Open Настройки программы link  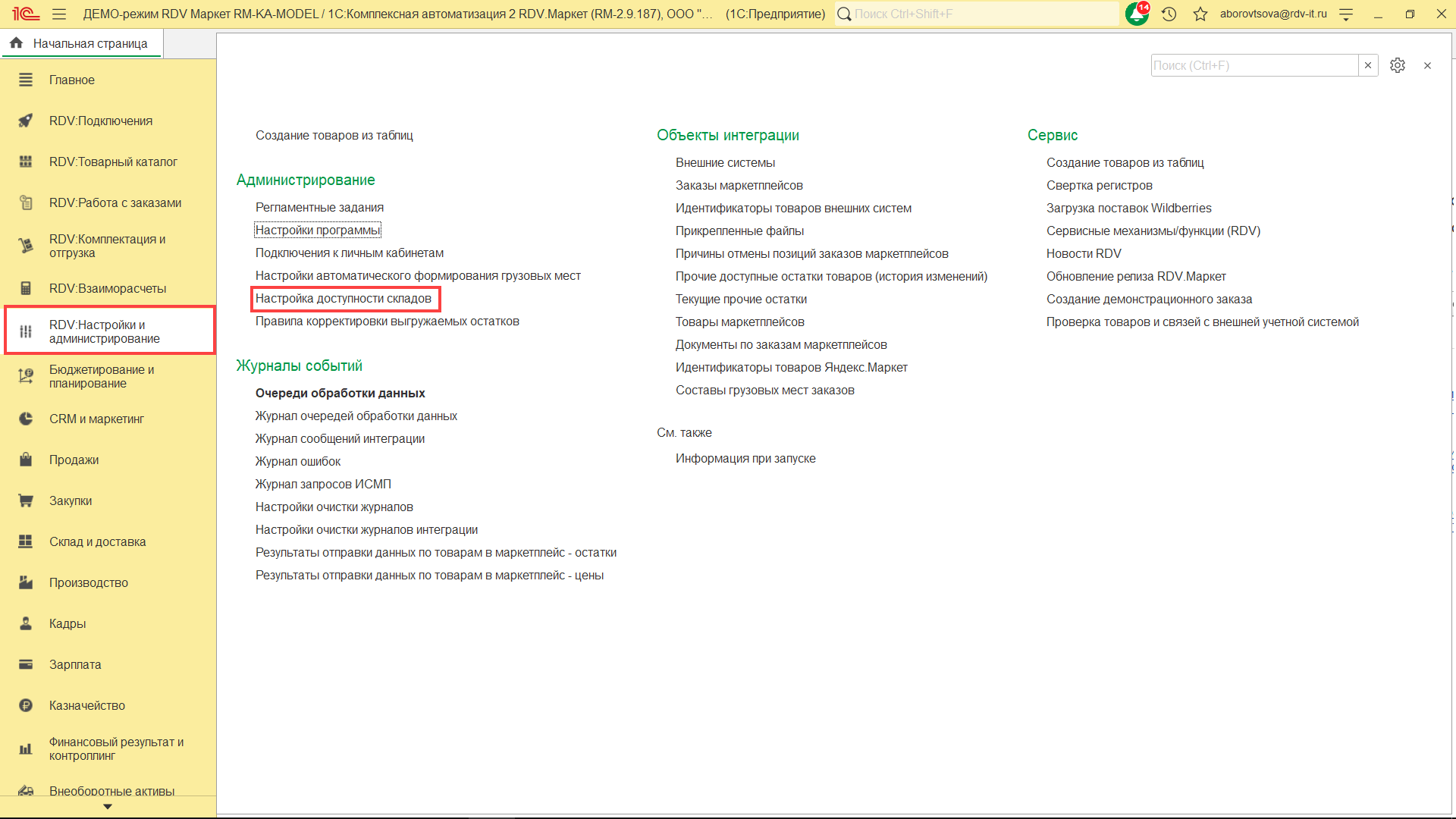point(317,230)
